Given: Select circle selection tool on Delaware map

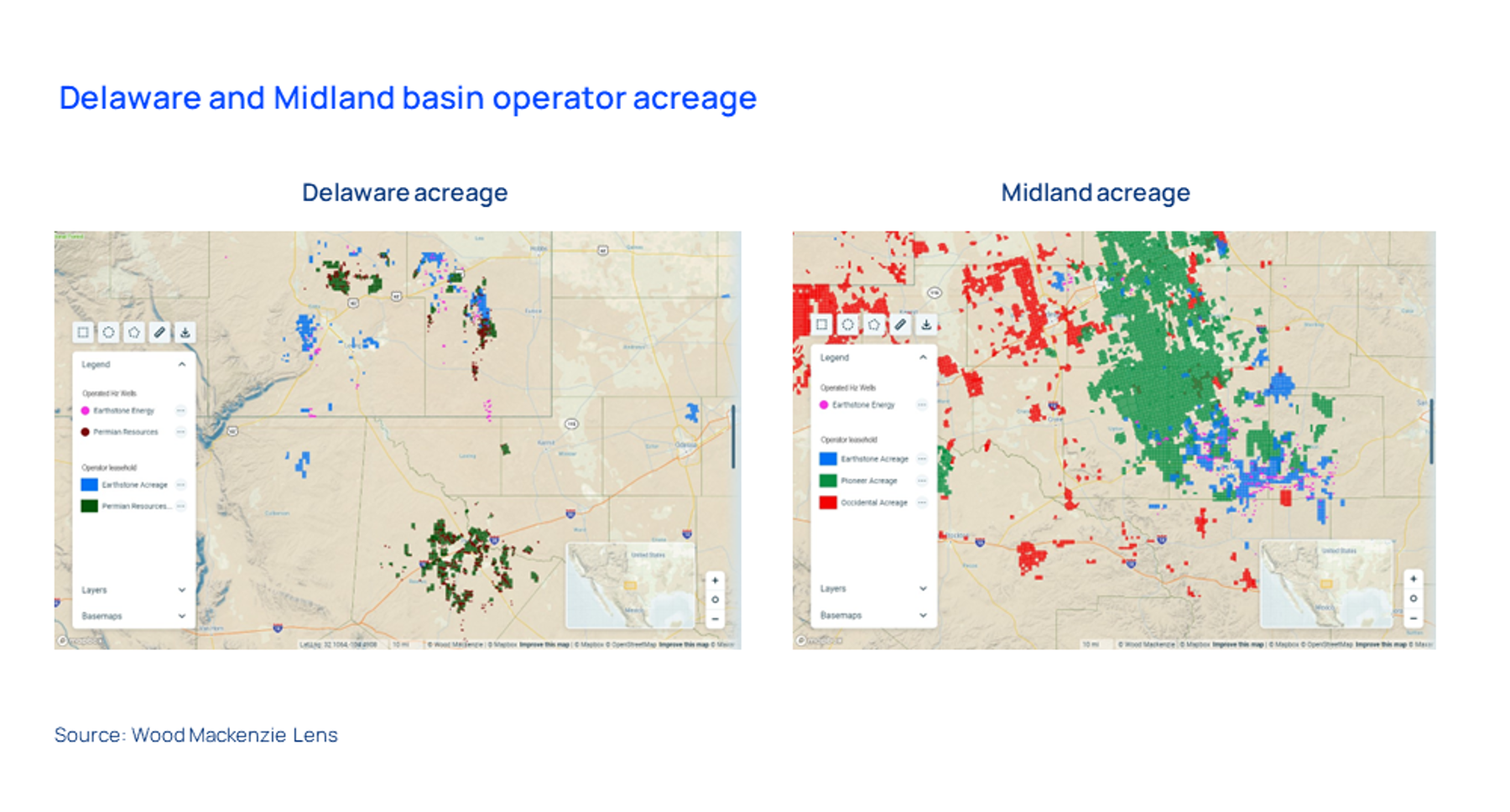Looking at the screenshot, I should coord(108,332).
